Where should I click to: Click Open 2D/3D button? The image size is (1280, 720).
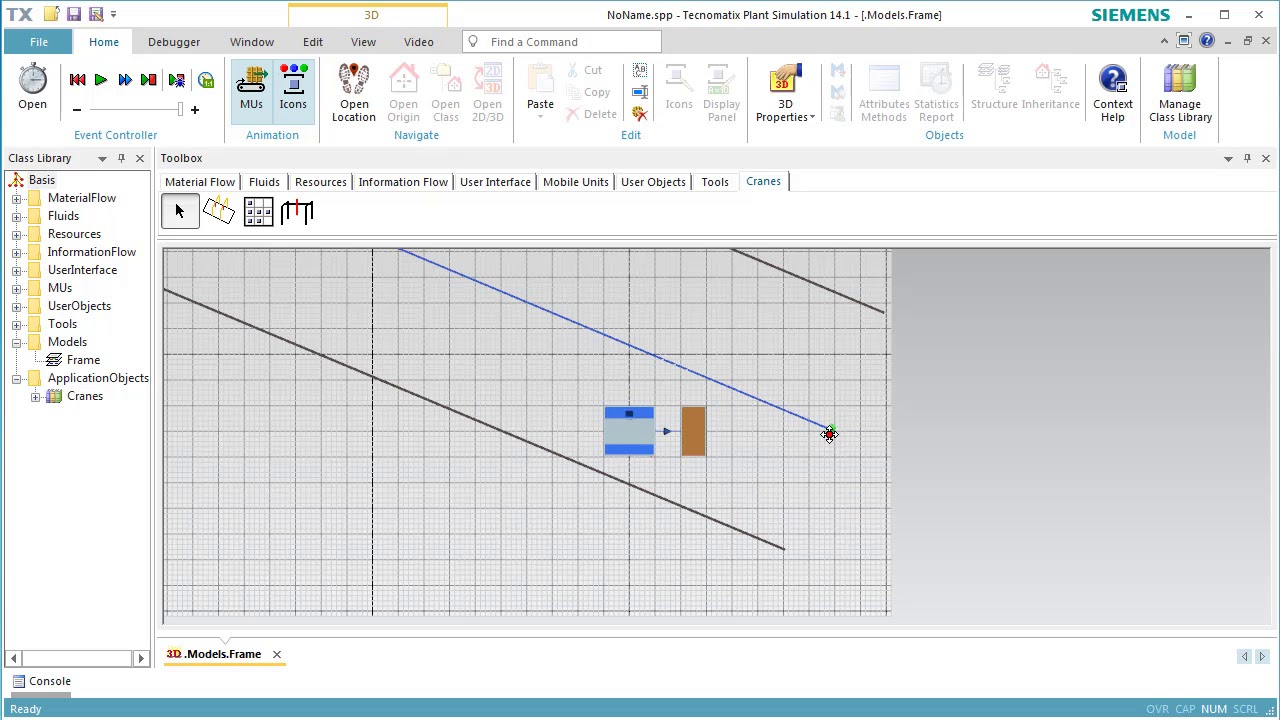488,93
